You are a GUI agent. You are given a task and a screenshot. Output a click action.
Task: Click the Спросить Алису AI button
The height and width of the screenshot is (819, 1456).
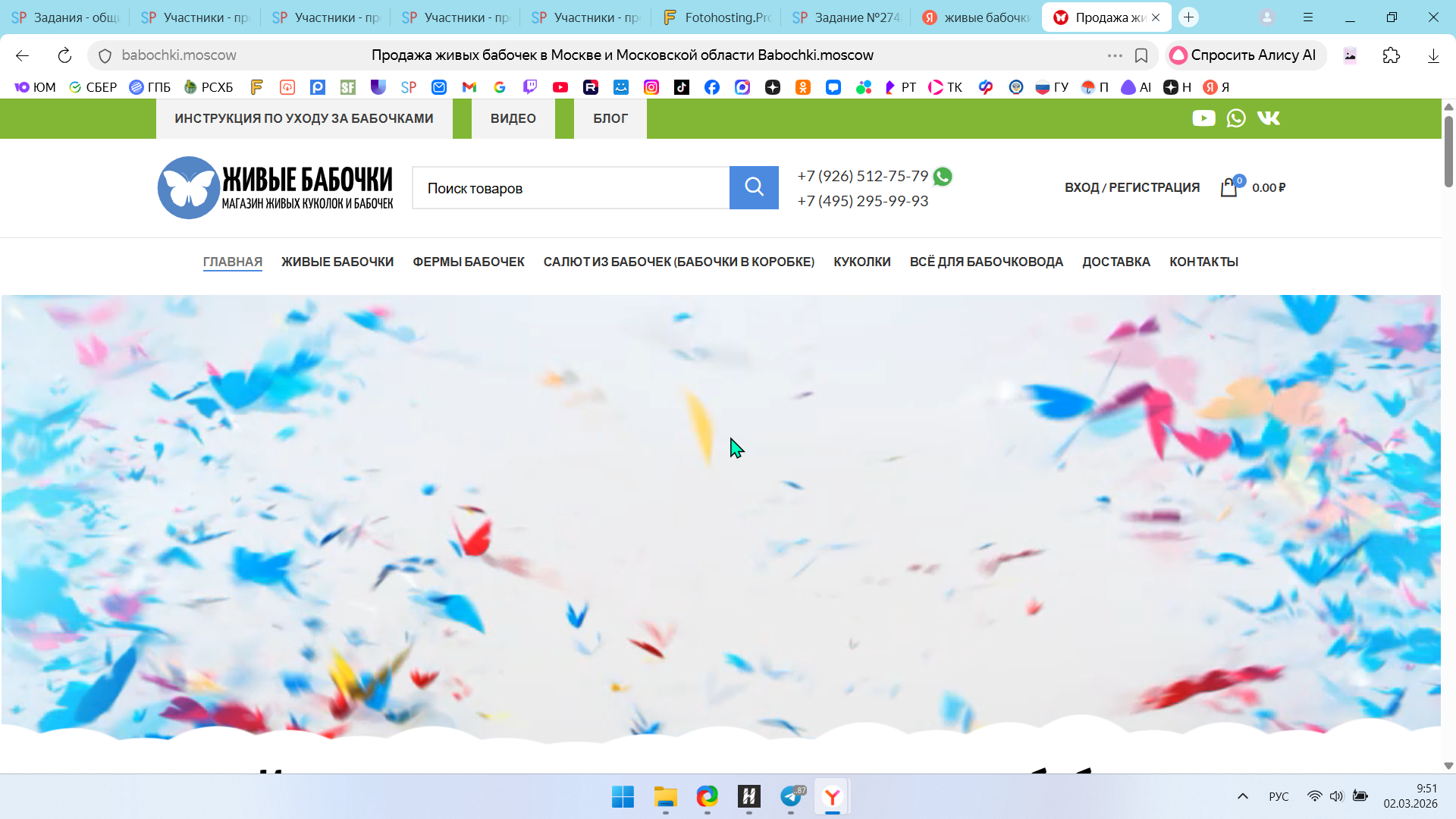click(x=1245, y=55)
